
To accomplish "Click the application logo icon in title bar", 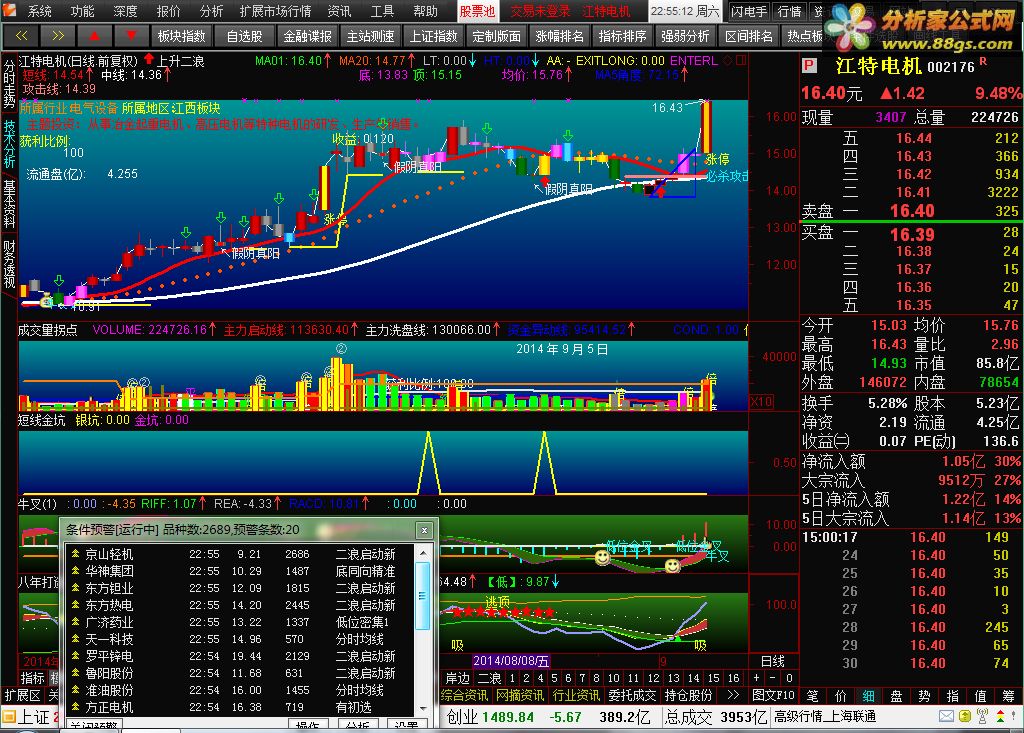I will click(x=9, y=10).
